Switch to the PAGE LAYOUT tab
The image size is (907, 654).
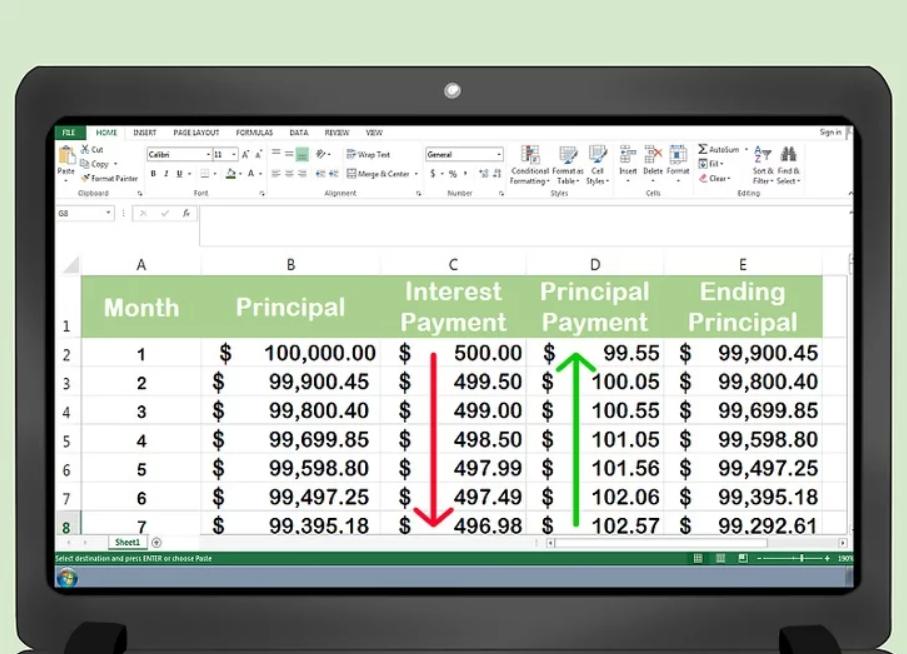196,132
